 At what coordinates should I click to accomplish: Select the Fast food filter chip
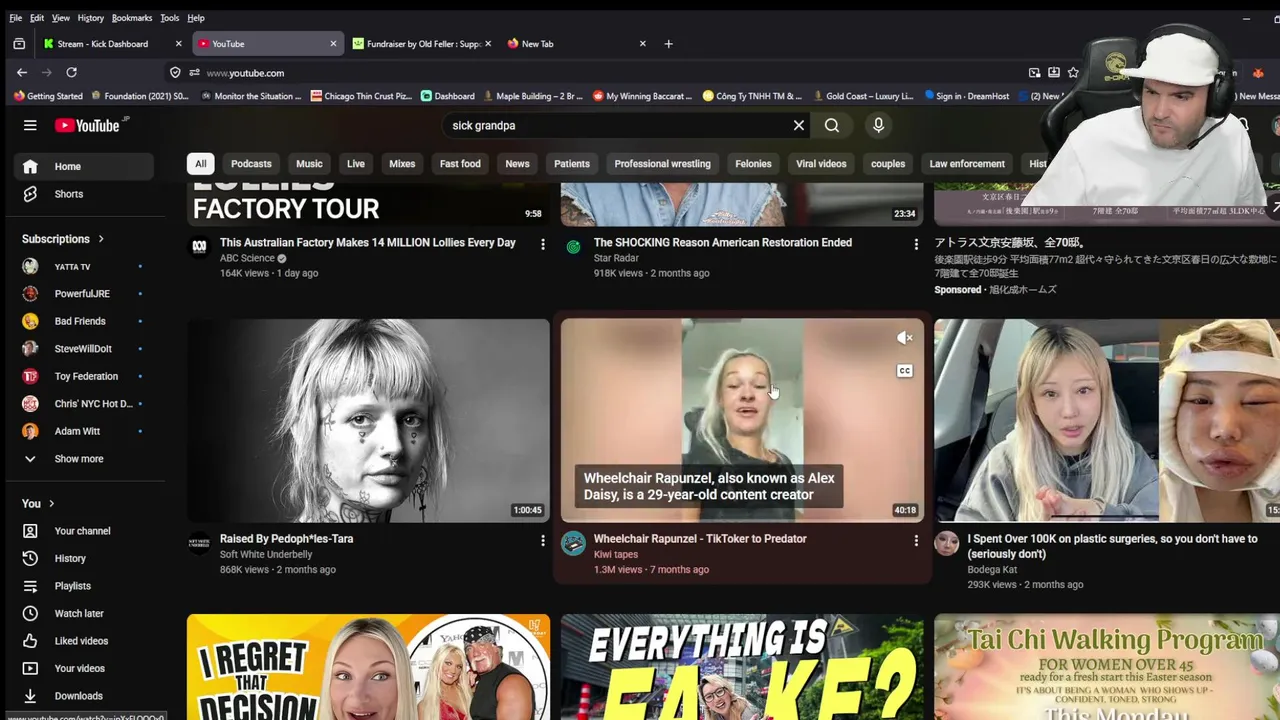click(460, 164)
